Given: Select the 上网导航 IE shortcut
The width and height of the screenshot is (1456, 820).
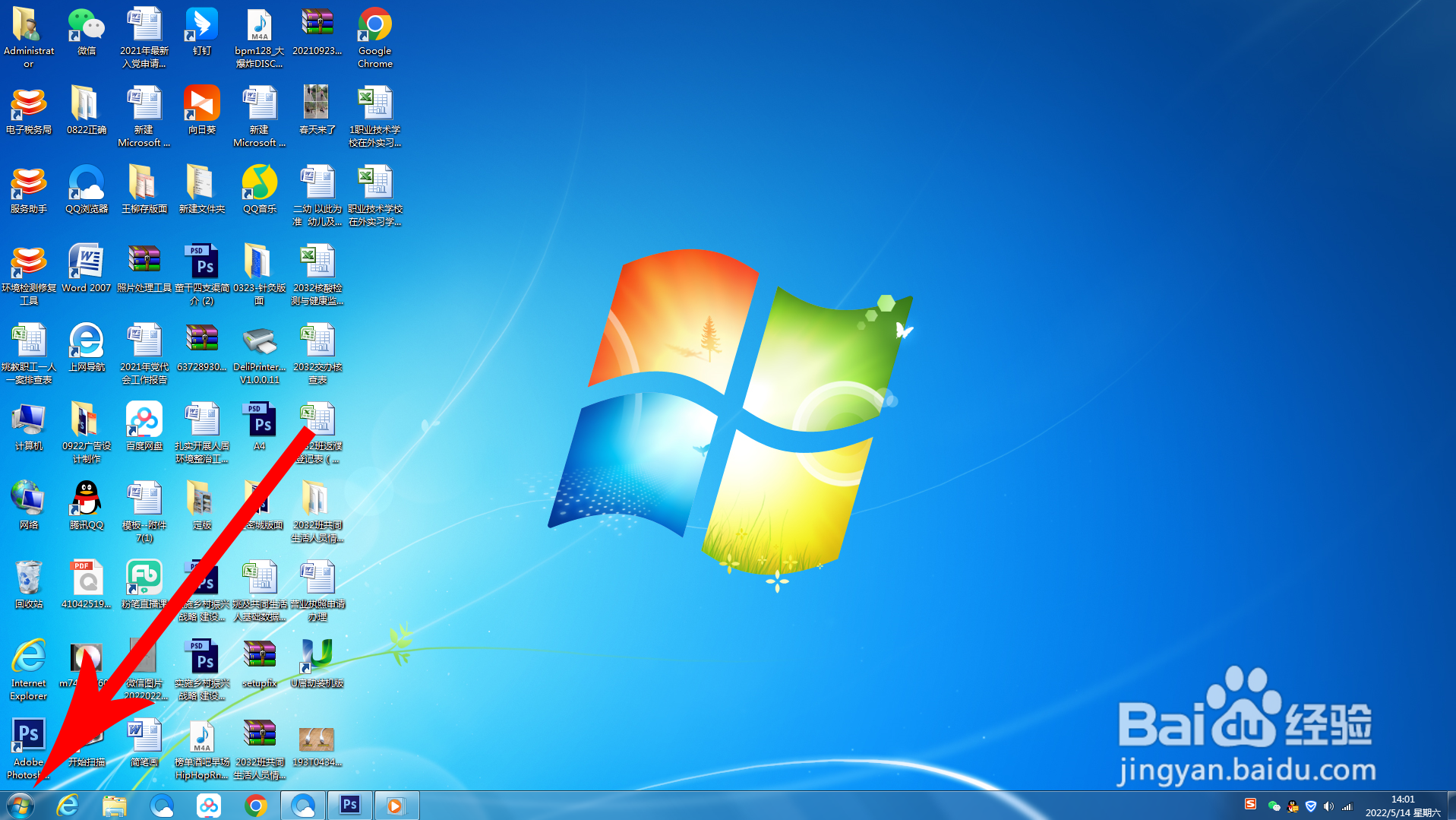Looking at the screenshot, I should (87, 348).
